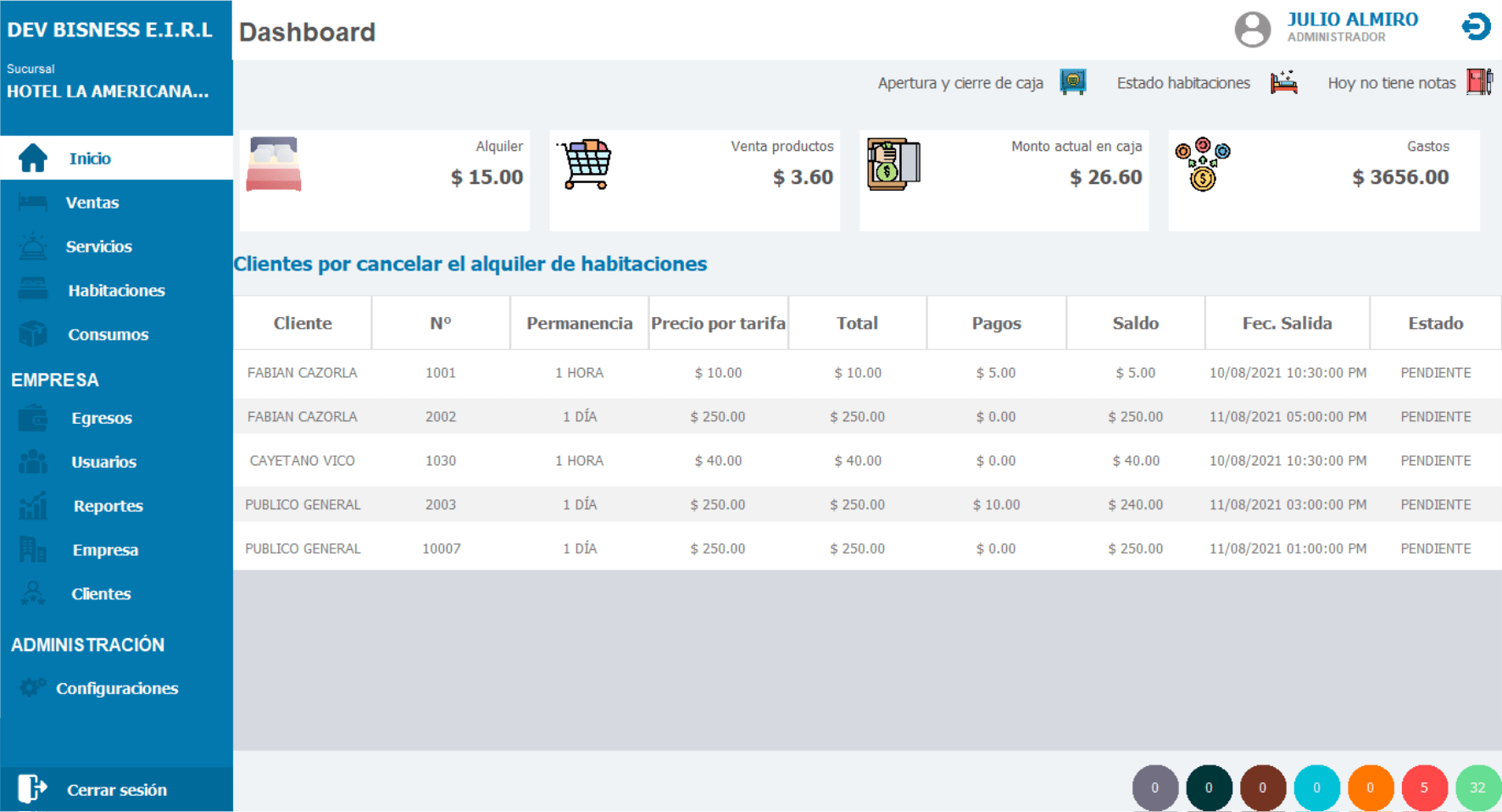Click the chart icon next to Reportes
This screenshot has height=812, width=1502.
coord(33,505)
